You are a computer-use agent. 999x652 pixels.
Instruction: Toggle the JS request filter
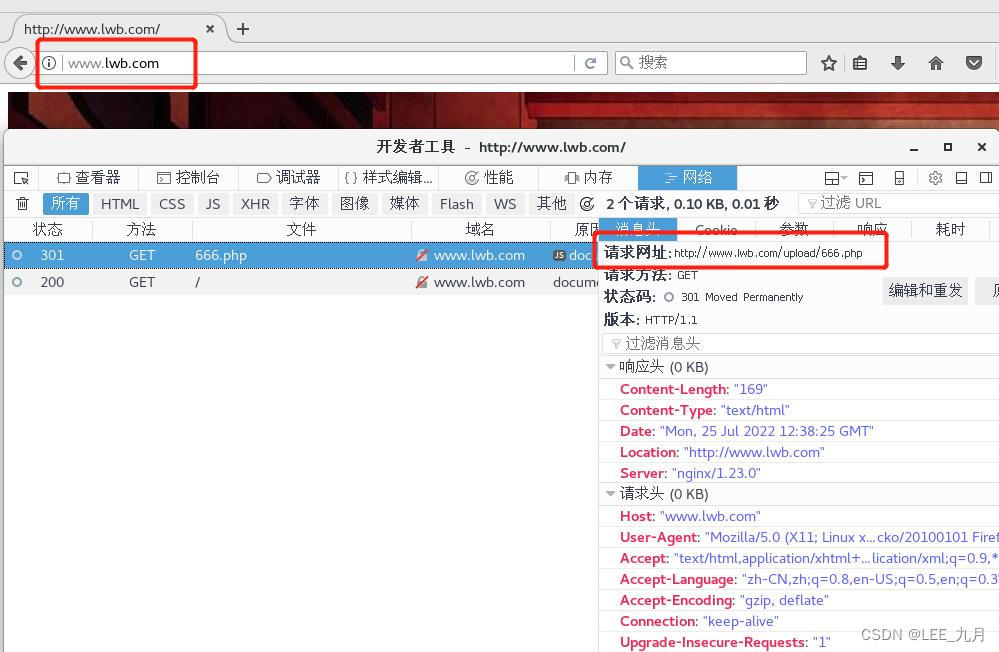213,203
